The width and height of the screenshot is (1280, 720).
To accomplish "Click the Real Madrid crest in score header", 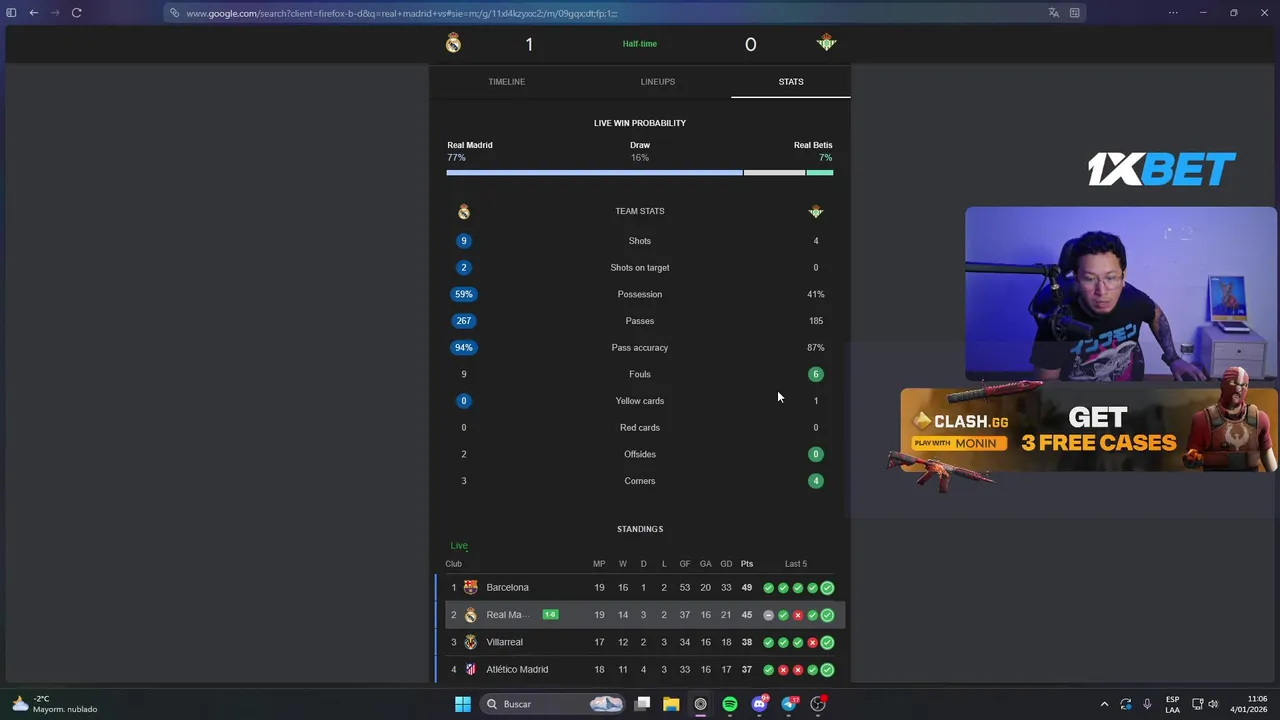I will pos(453,43).
